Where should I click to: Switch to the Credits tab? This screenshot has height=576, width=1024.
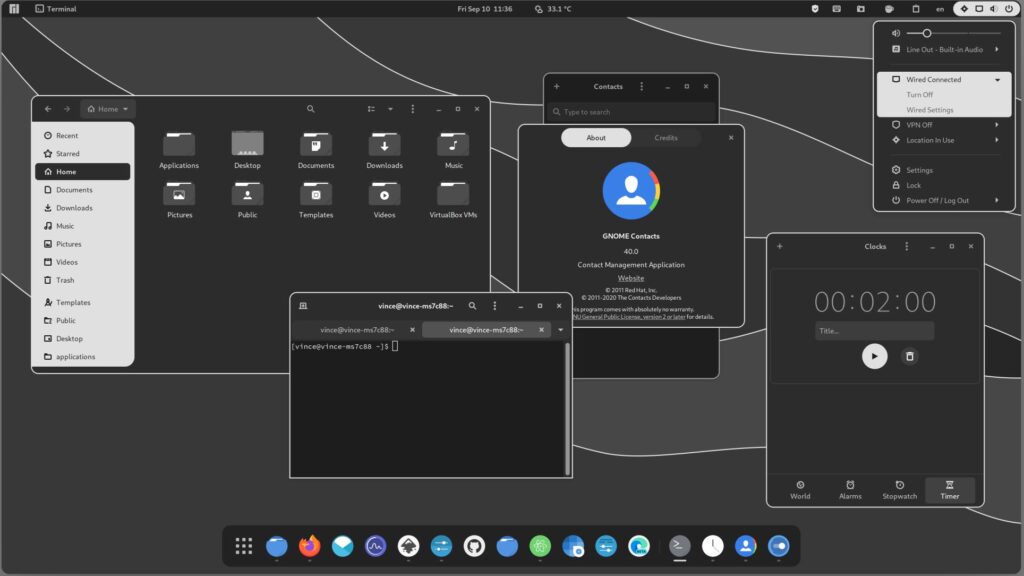(x=666, y=138)
